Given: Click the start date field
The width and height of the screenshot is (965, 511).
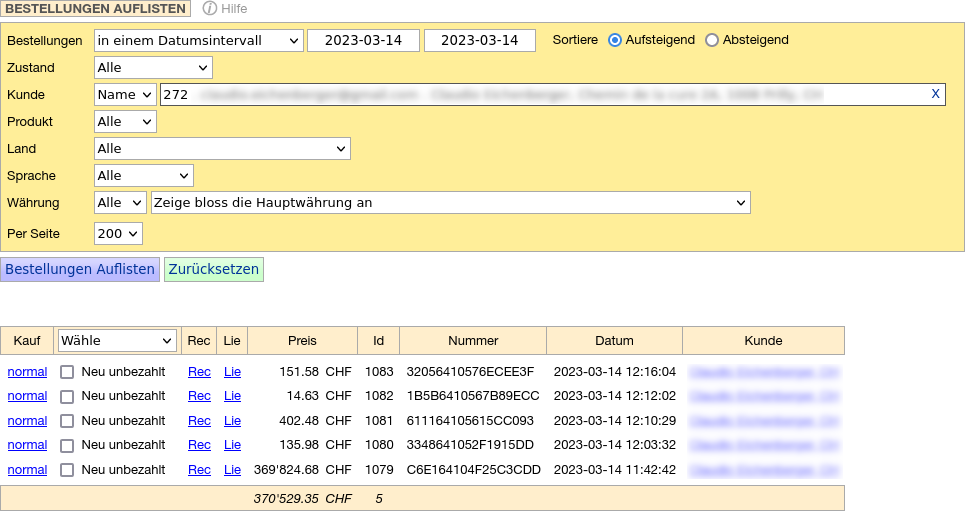Looking at the screenshot, I should (363, 40).
